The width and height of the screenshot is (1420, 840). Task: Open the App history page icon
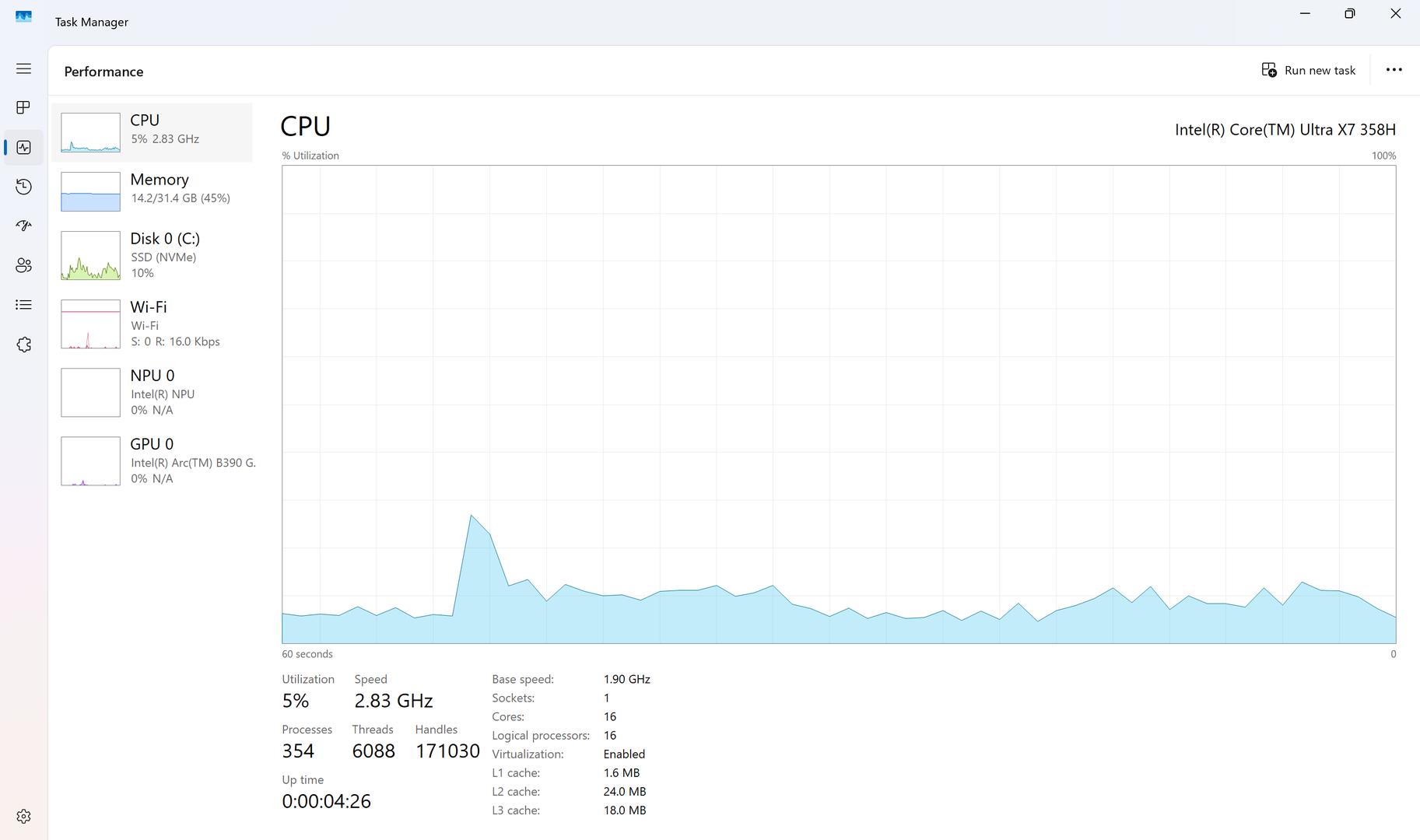pos(23,187)
